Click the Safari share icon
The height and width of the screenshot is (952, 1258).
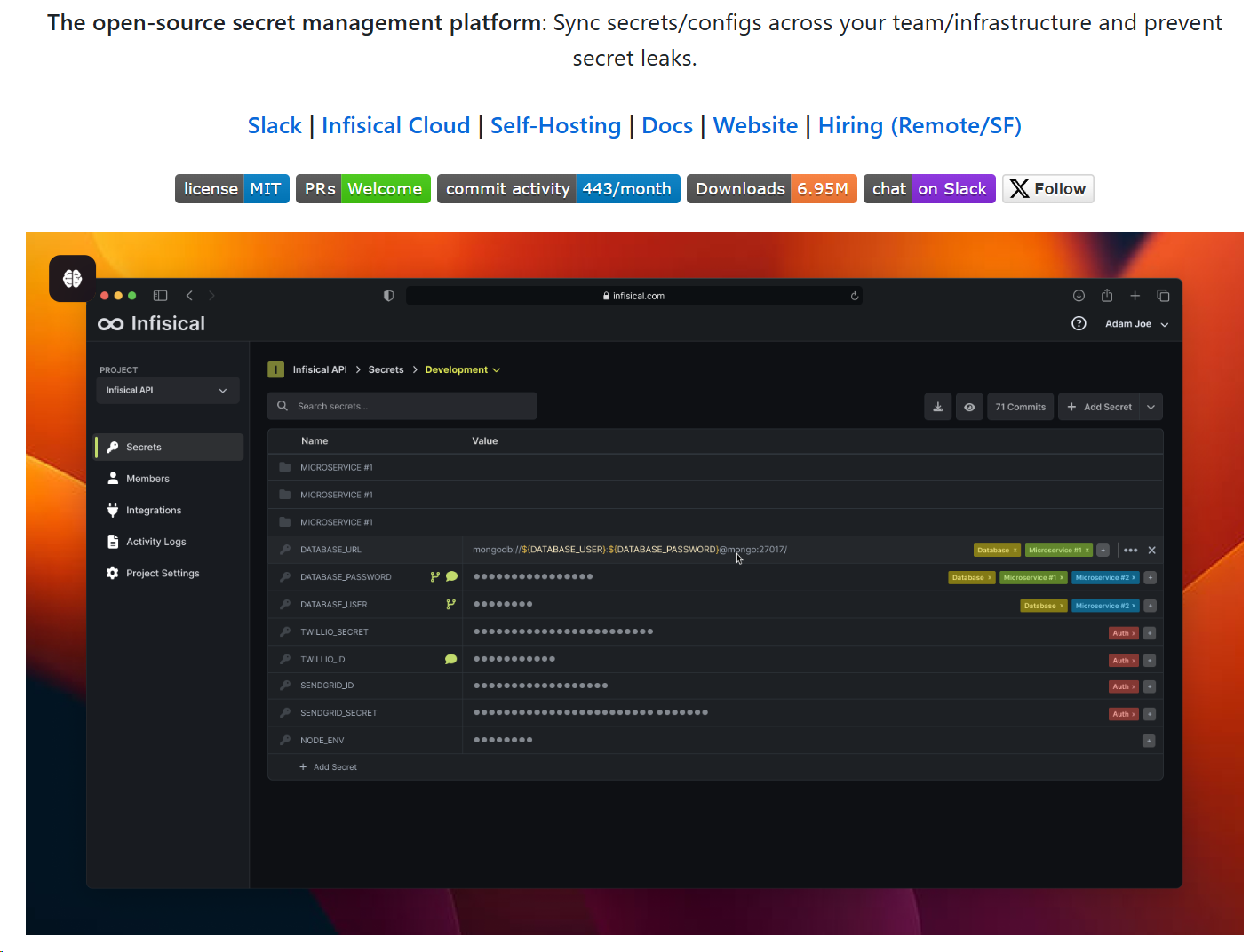click(1107, 296)
